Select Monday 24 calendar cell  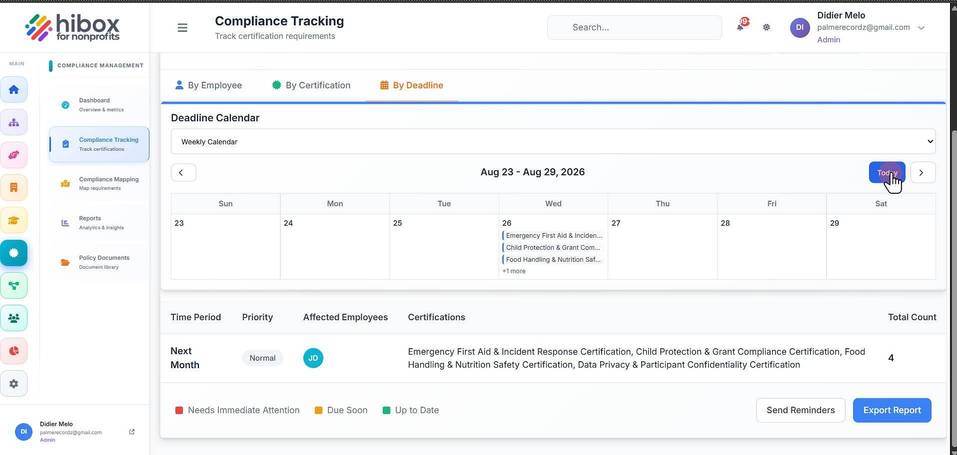(335, 247)
